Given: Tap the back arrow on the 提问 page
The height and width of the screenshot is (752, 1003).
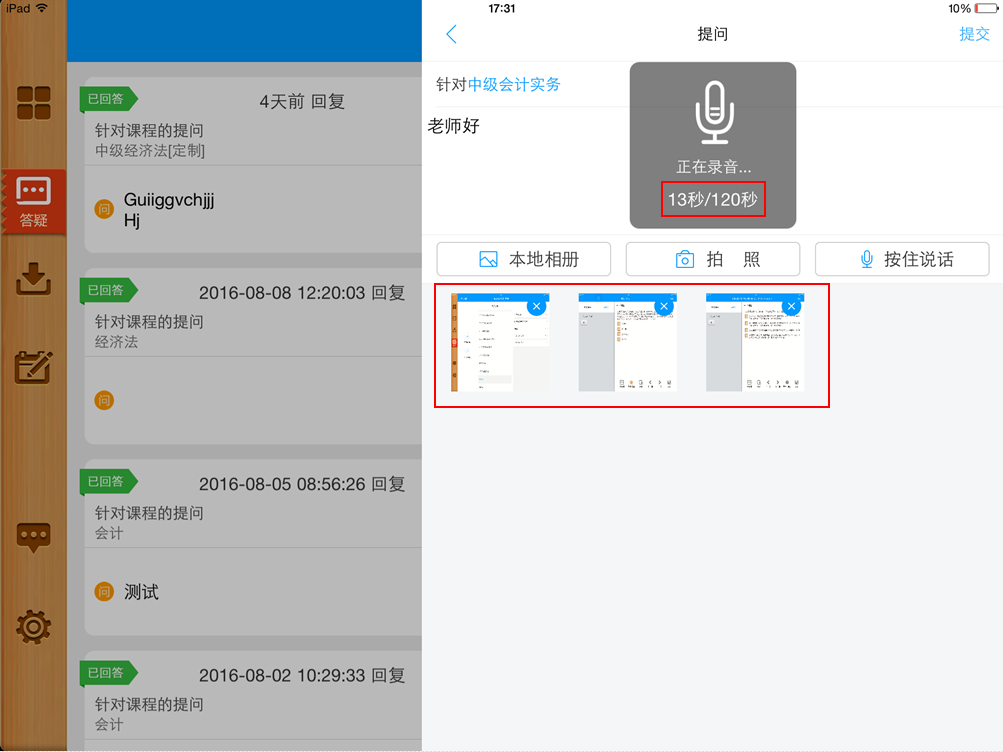Looking at the screenshot, I should [x=451, y=33].
